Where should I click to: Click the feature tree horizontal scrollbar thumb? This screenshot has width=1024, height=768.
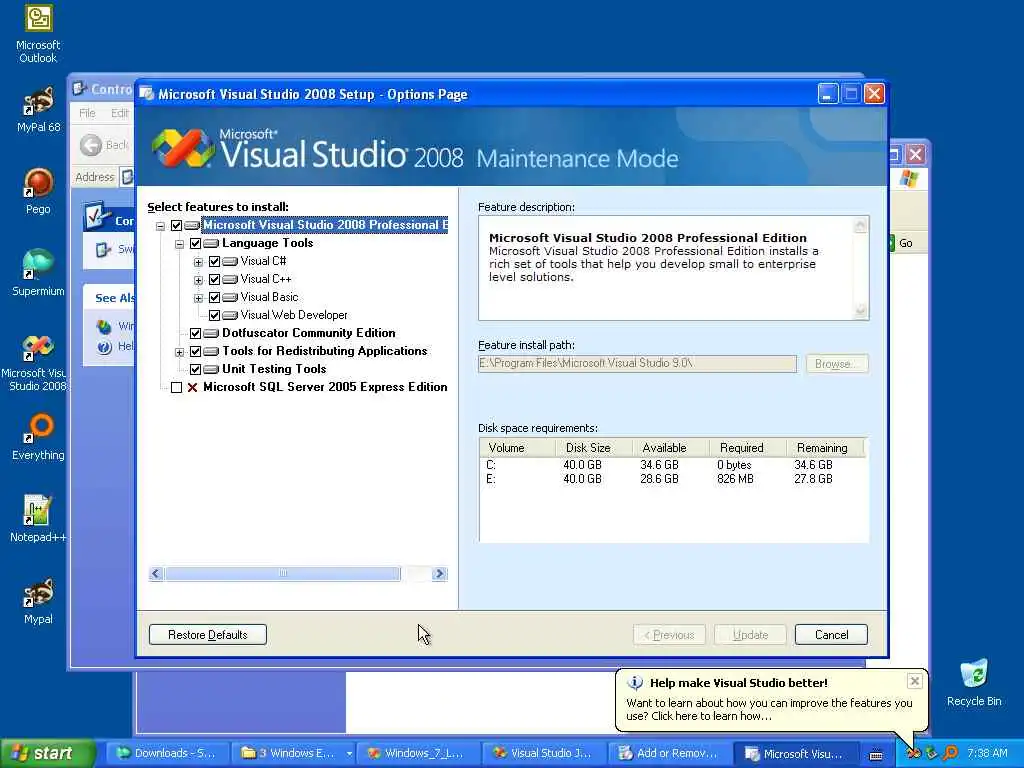click(x=283, y=573)
